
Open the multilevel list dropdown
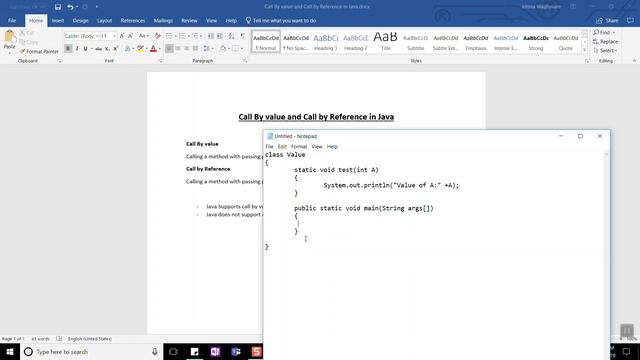click(x=201, y=36)
